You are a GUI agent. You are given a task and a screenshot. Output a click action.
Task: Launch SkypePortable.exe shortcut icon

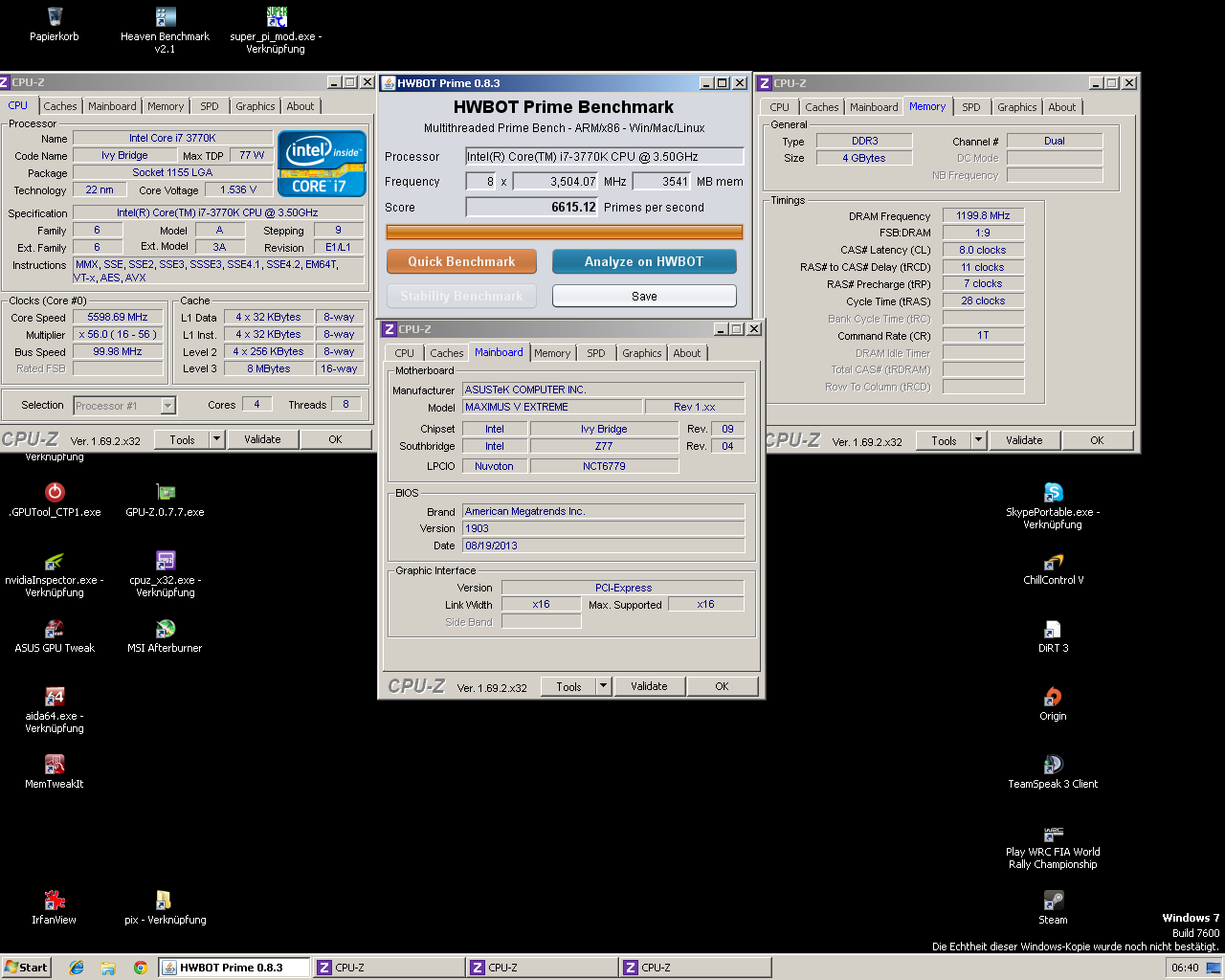[x=1053, y=492]
